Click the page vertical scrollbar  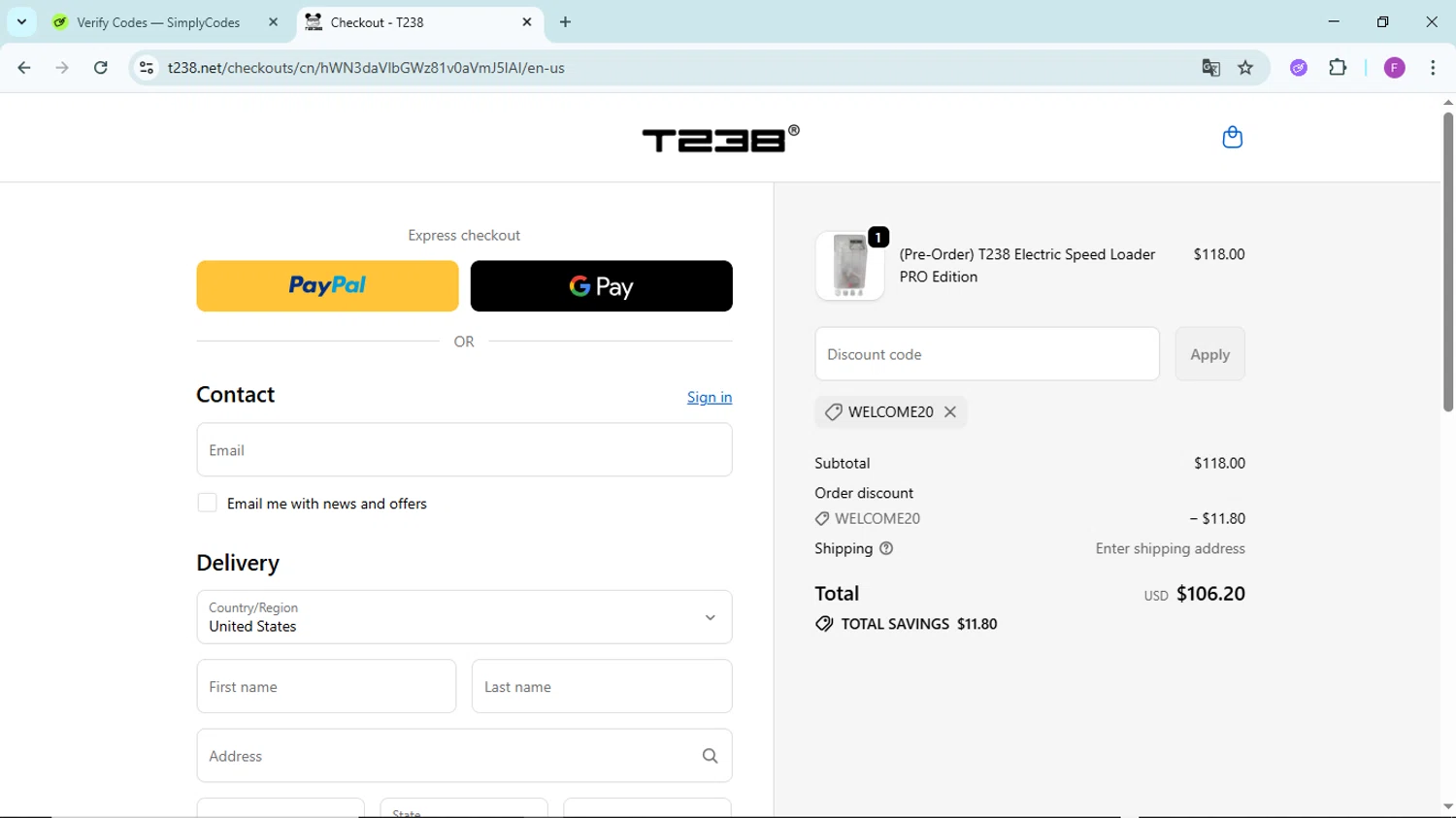[x=1447, y=262]
